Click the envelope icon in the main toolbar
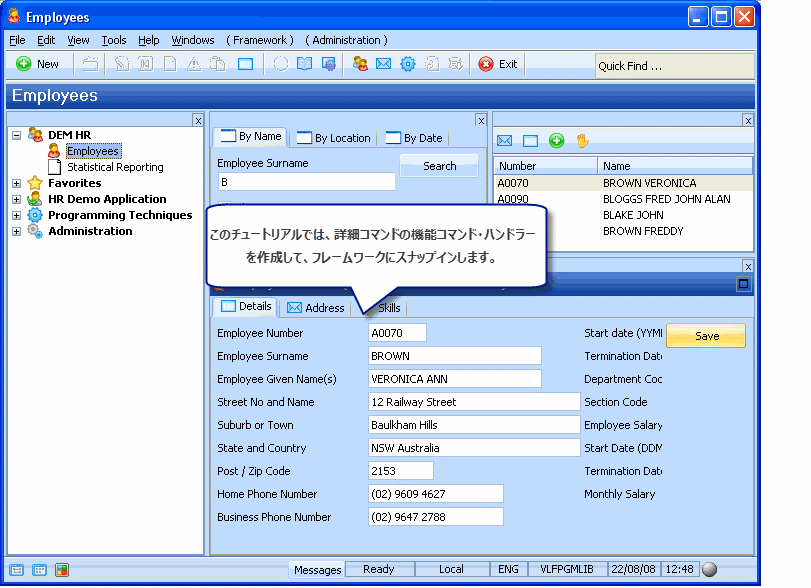Viewport: 811px width, 588px height. pyautogui.click(x=383, y=64)
